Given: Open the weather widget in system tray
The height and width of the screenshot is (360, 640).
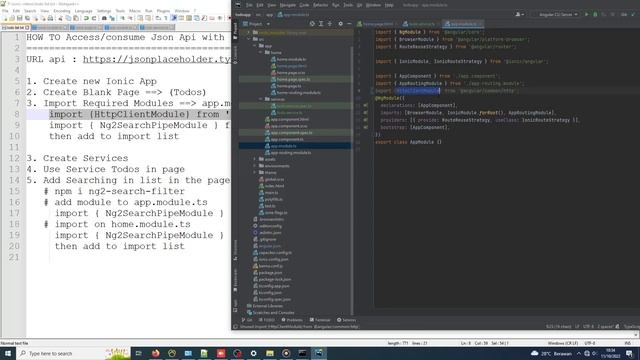Looking at the screenshot, I should click(551, 353).
